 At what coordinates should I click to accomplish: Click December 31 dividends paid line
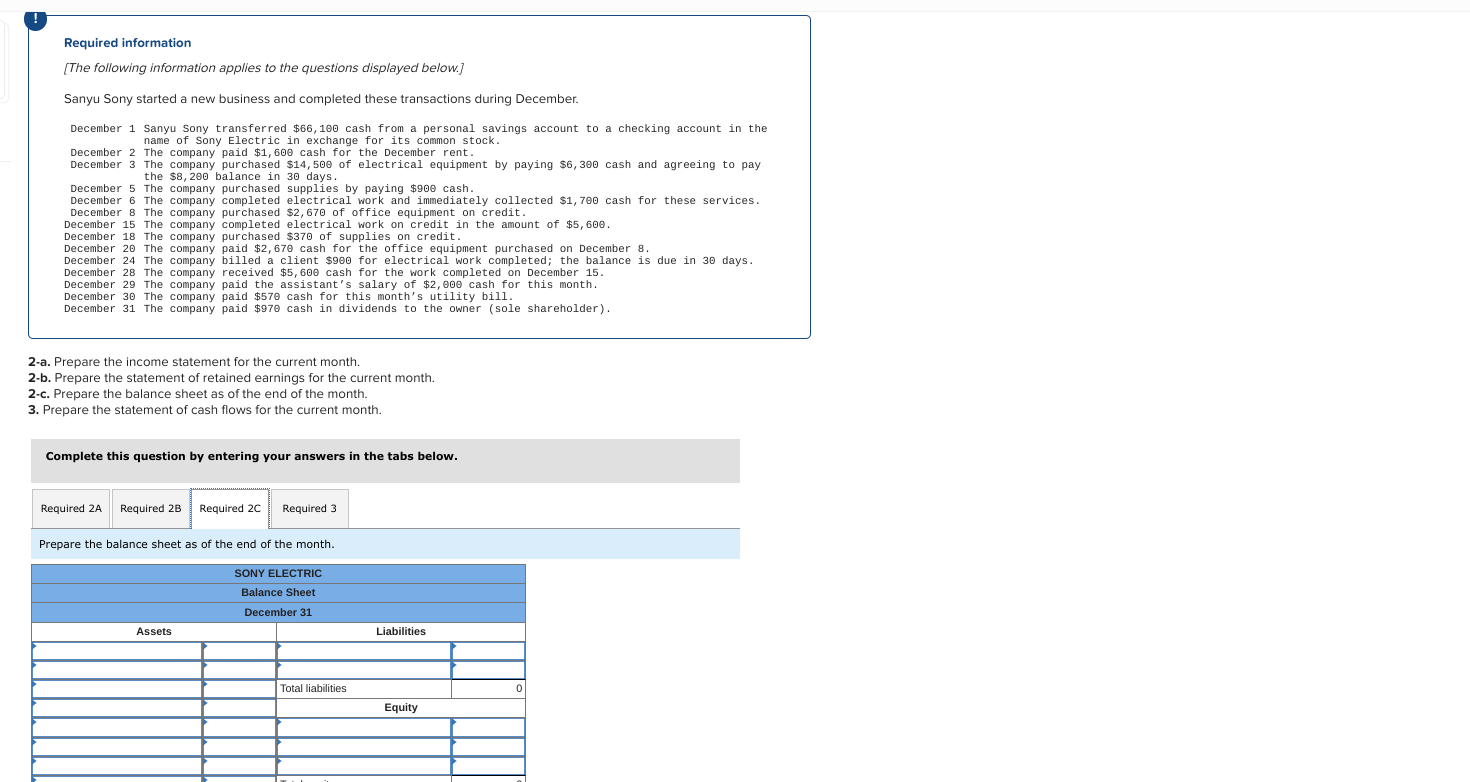(x=337, y=309)
